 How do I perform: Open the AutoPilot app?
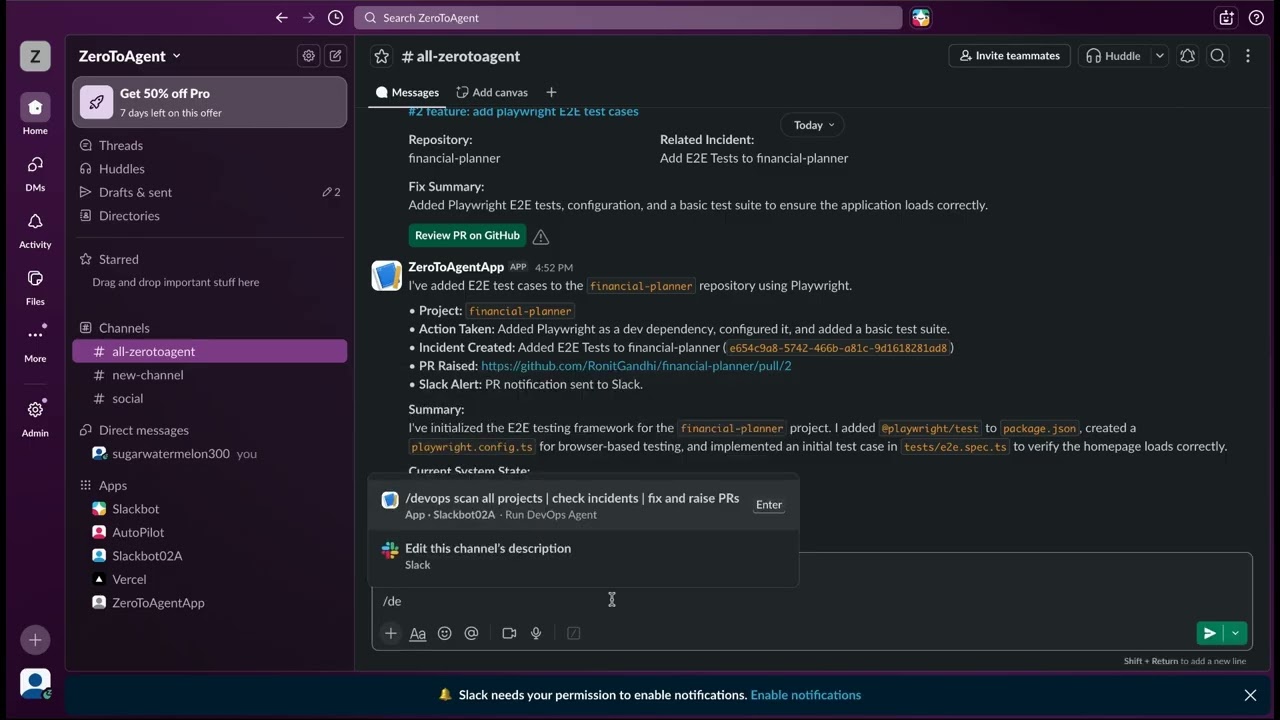click(x=210, y=532)
